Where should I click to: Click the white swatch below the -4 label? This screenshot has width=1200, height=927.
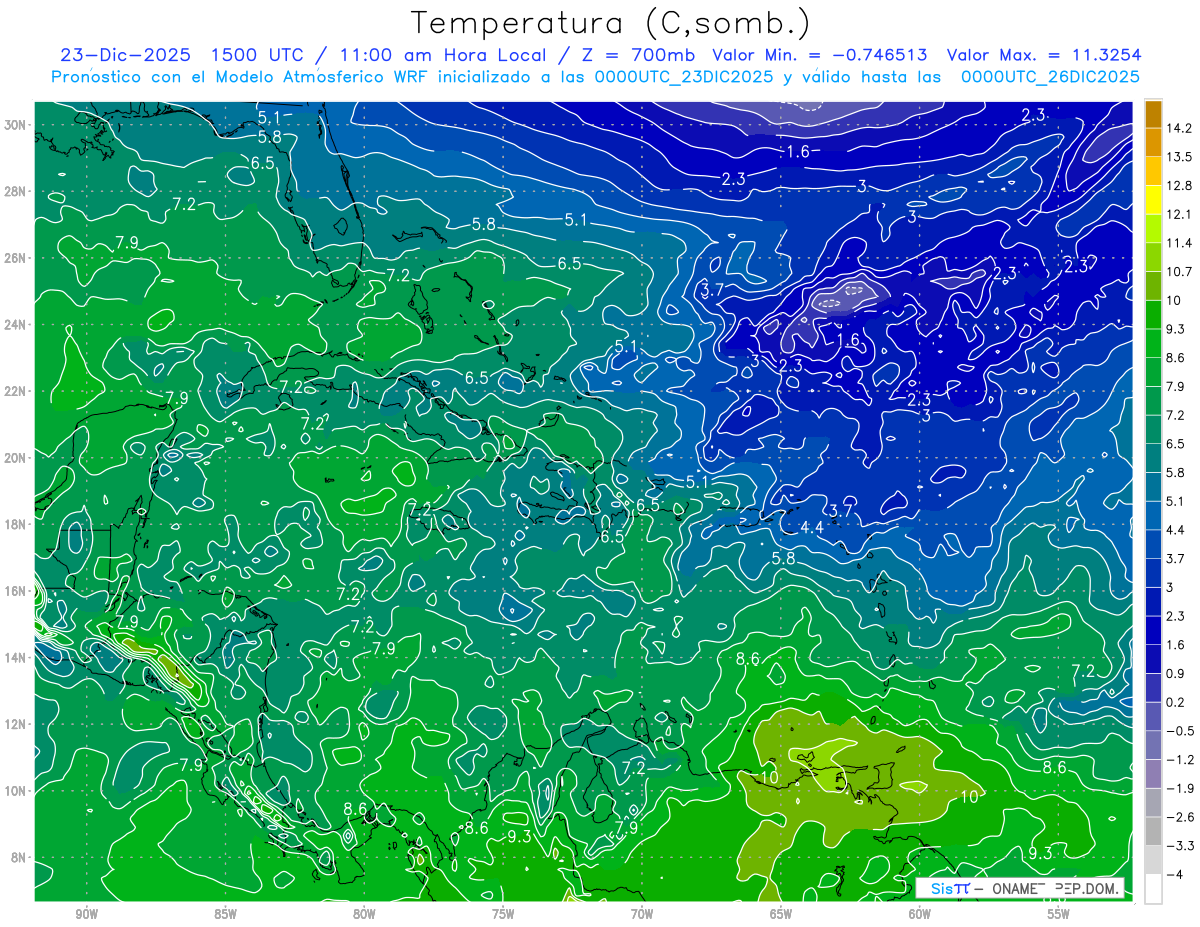pos(1153,888)
